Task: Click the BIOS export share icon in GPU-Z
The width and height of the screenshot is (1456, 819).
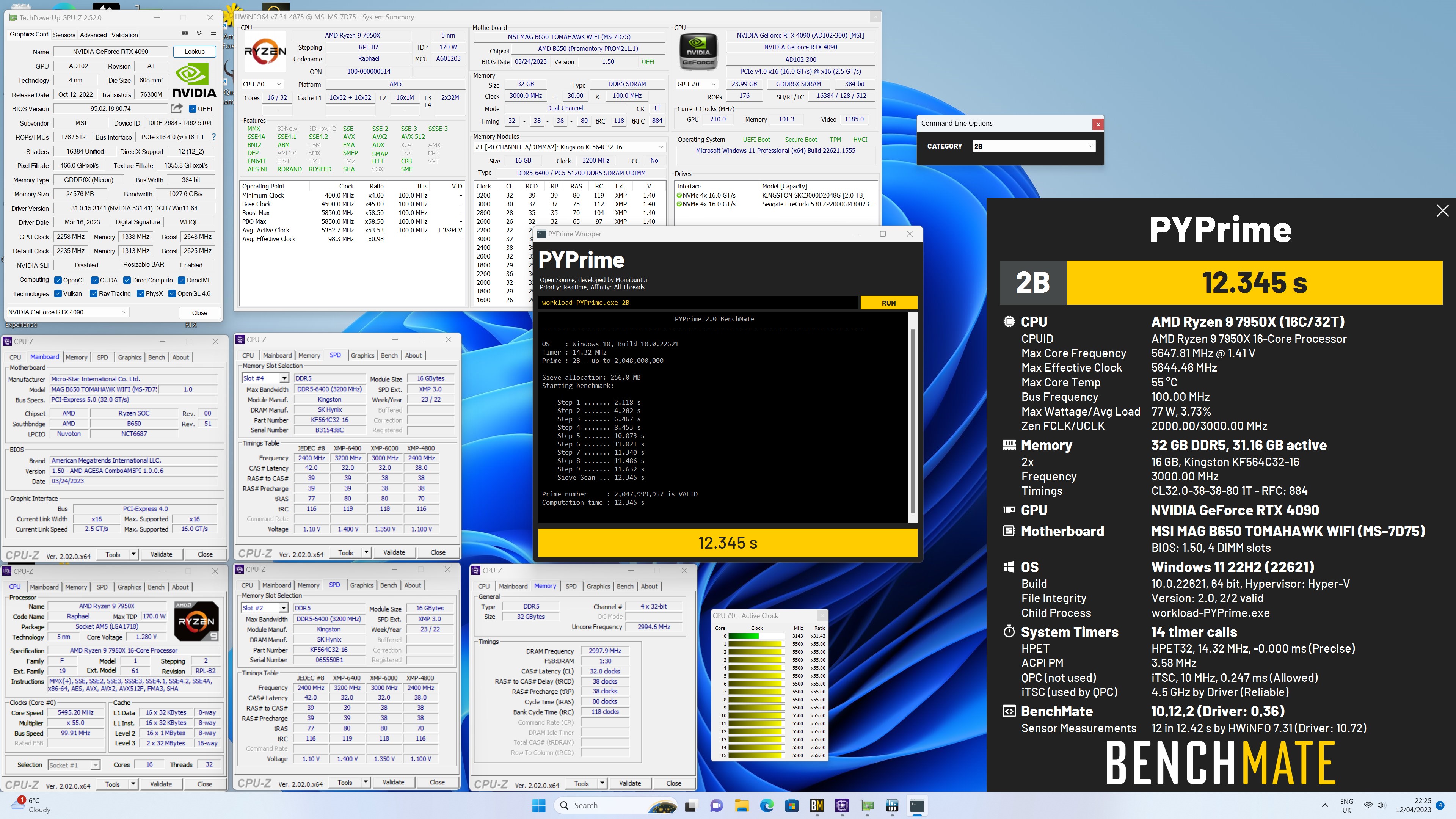Action: pos(177,108)
